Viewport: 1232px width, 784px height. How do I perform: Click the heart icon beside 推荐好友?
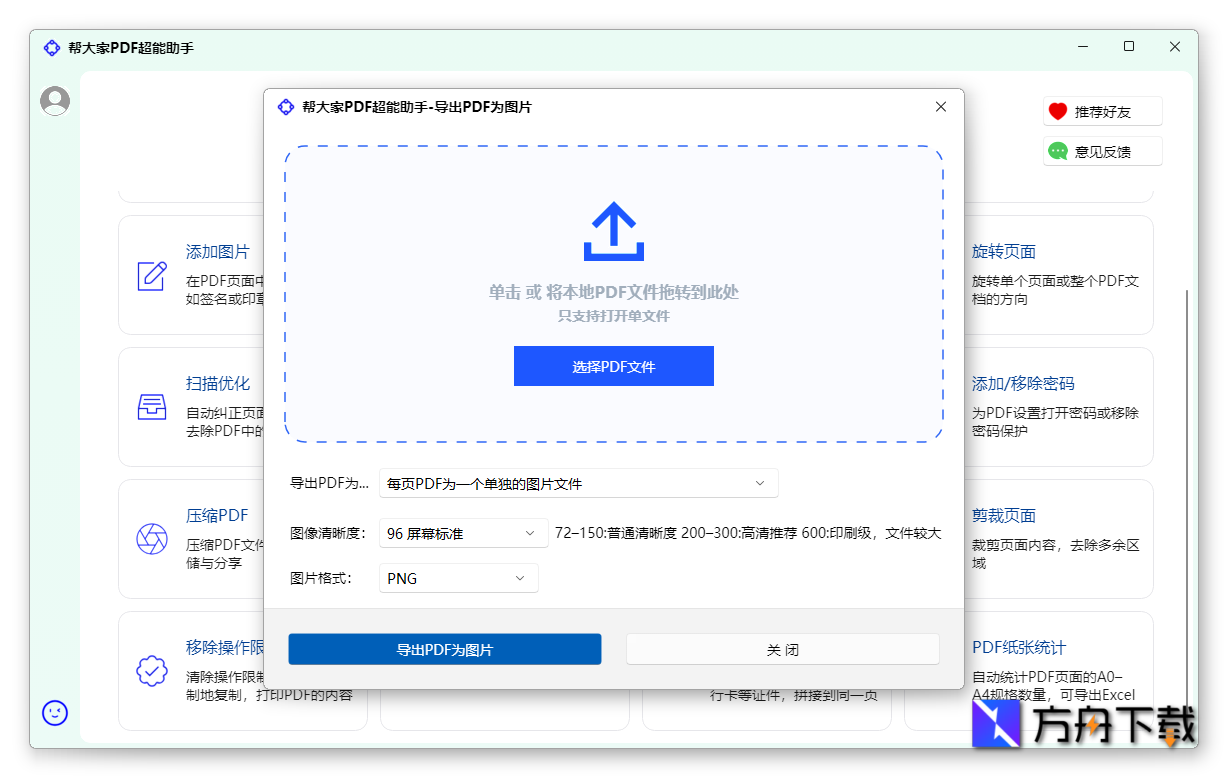[1058, 111]
